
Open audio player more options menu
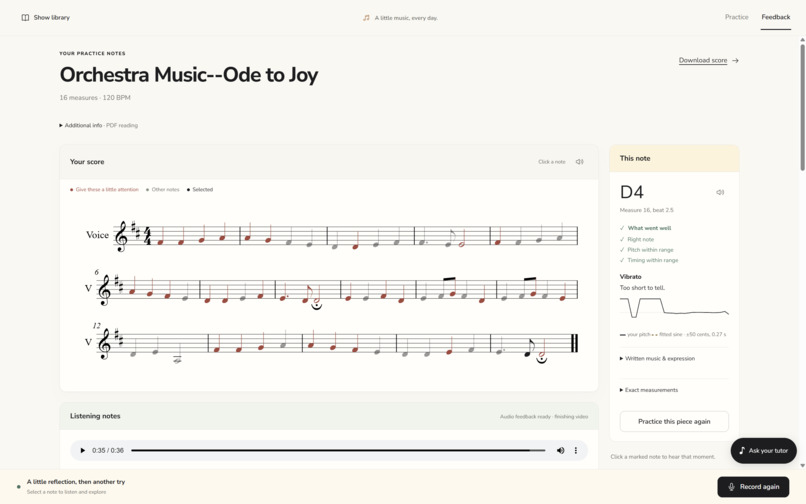point(576,451)
